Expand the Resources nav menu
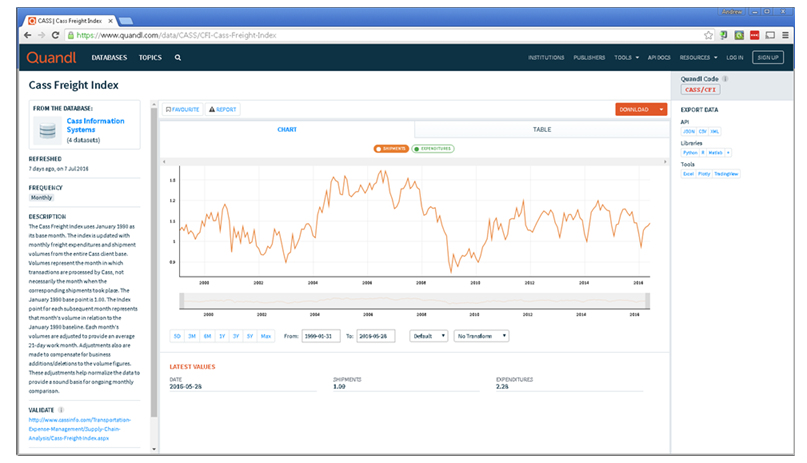This screenshot has height=463, width=807. coord(698,58)
